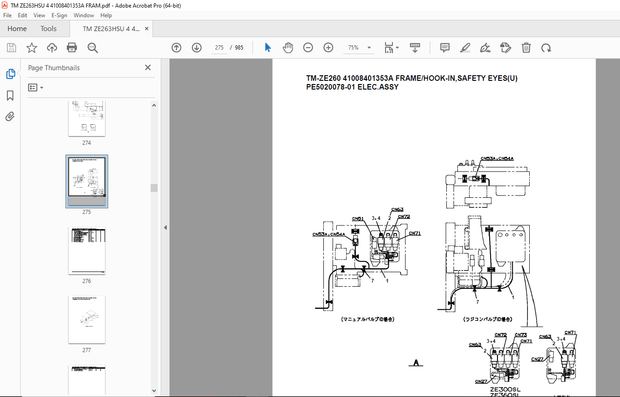Close the Page Thumbnails panel
The image size is (620, 397).
click(148, 68)
